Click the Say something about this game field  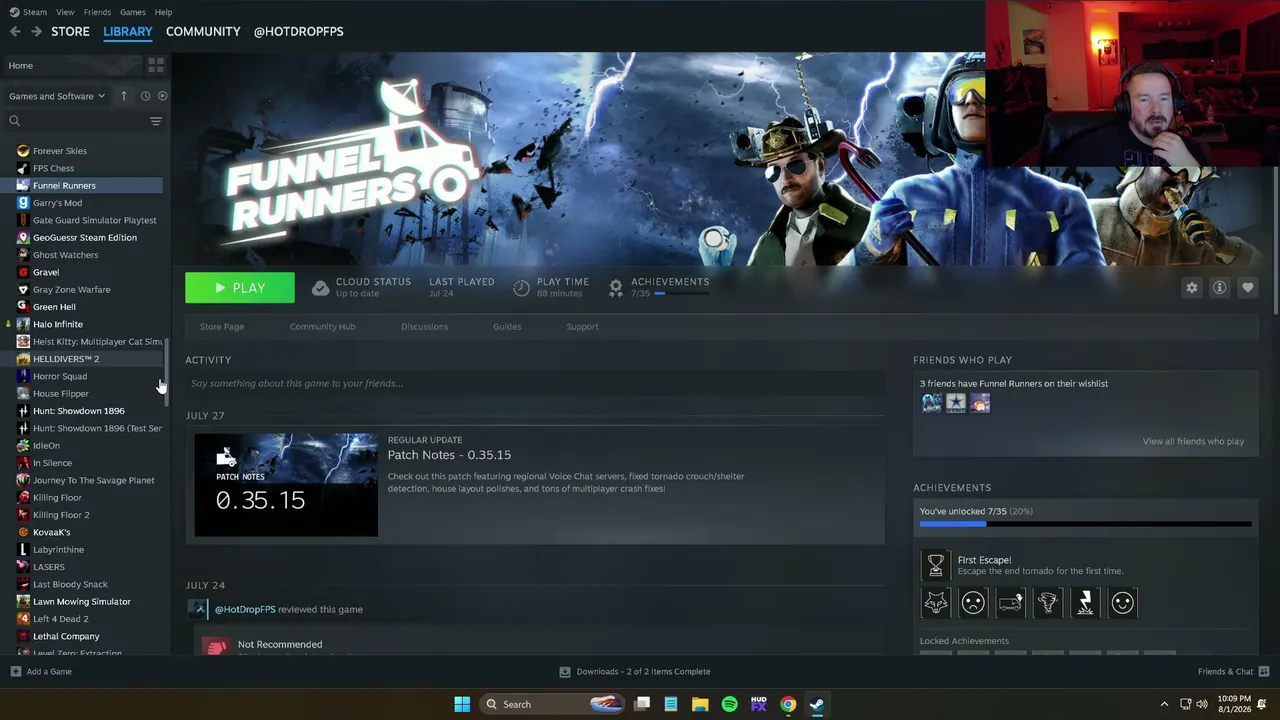point(535,383)
